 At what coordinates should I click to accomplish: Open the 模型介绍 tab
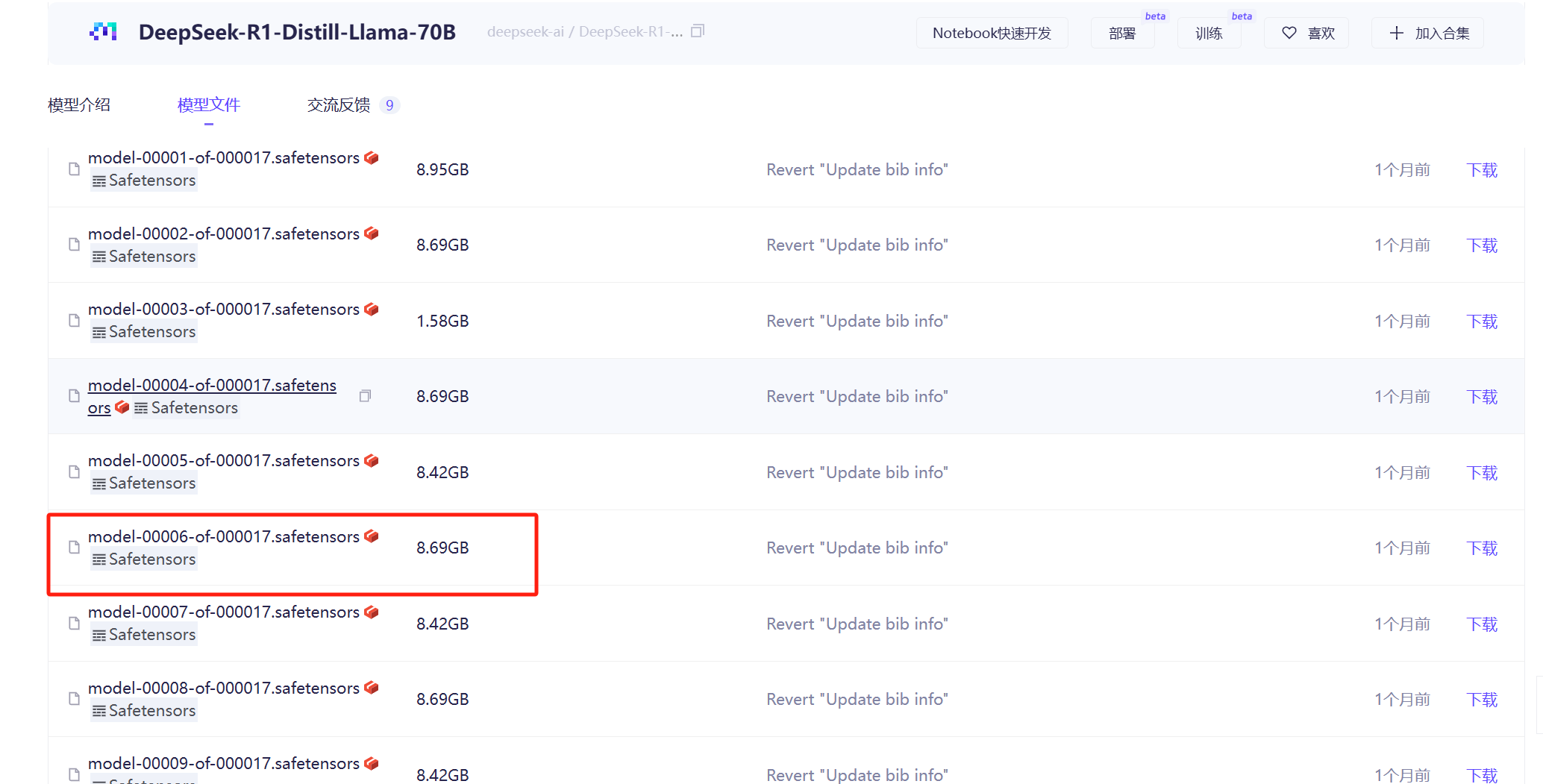[79, 105]
